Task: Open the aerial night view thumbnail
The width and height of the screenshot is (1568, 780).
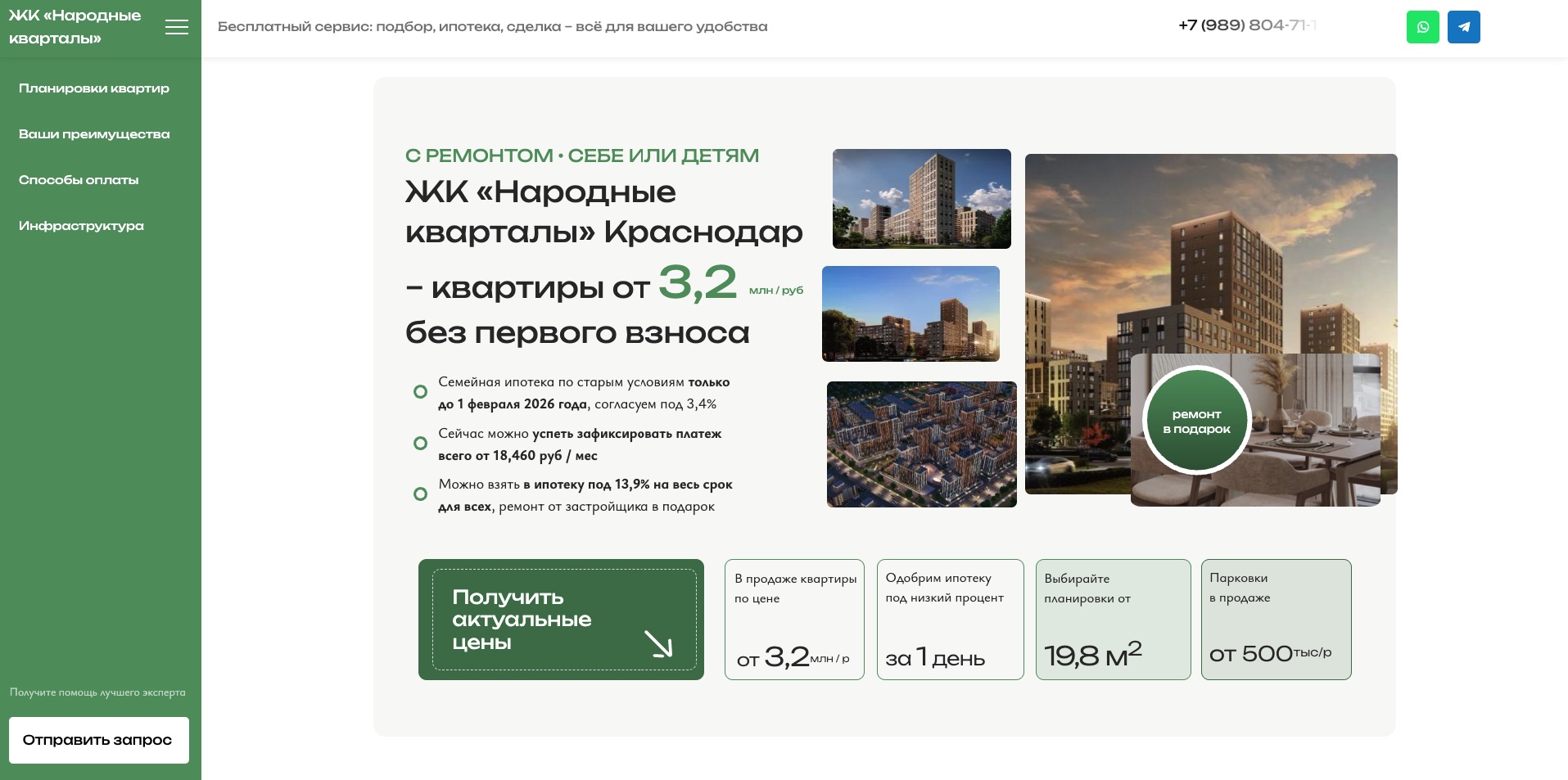Action: tap(921, 444)
